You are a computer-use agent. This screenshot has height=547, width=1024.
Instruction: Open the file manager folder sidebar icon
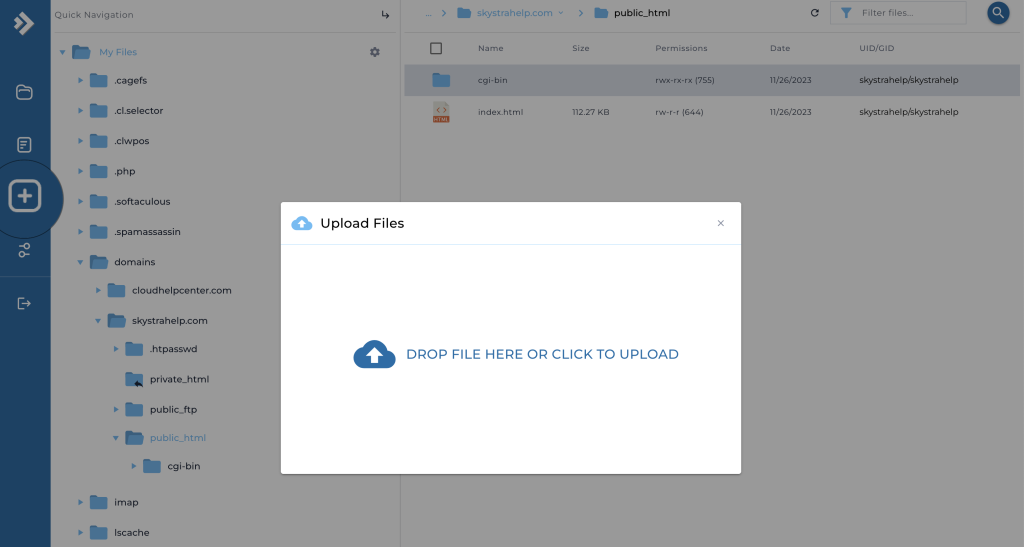(25, 93)
